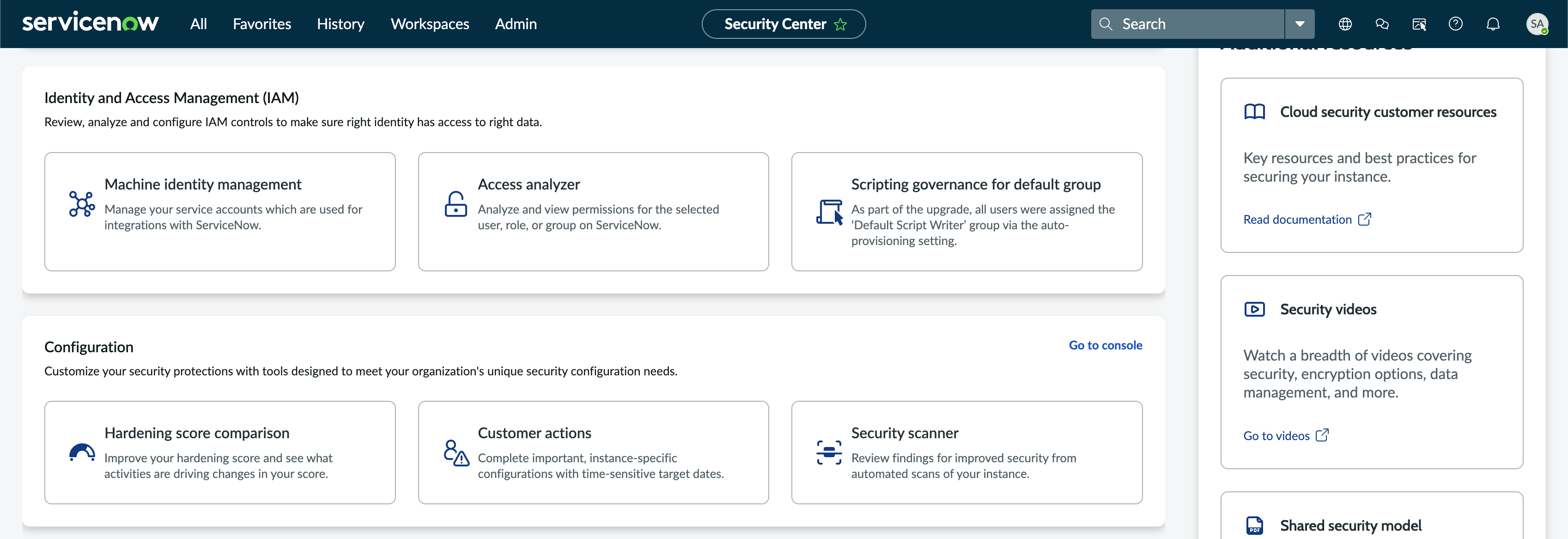
Task: Open the Customer actions card
Action: 593,452
